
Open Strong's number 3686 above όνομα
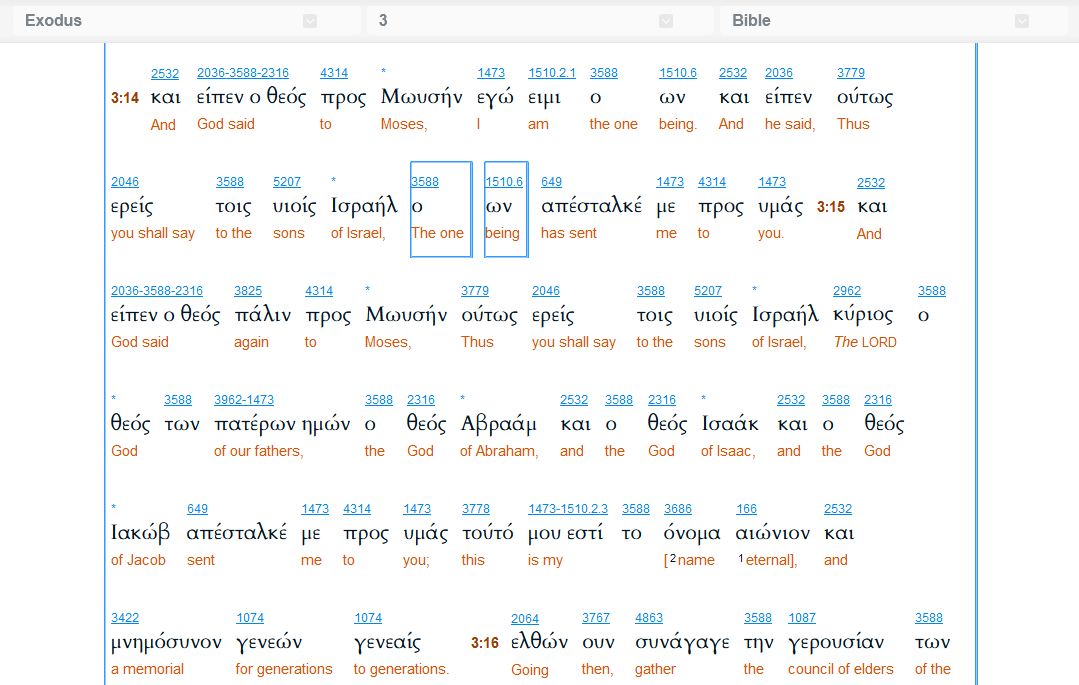click(x=678, y=509)
